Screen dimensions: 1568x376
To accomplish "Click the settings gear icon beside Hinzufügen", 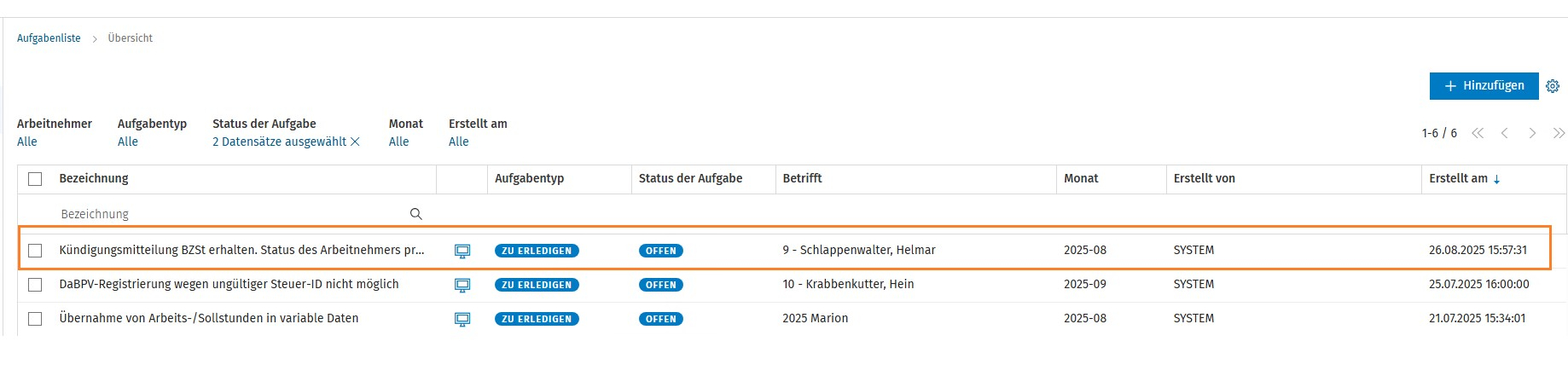I will tap(1553, 86).
